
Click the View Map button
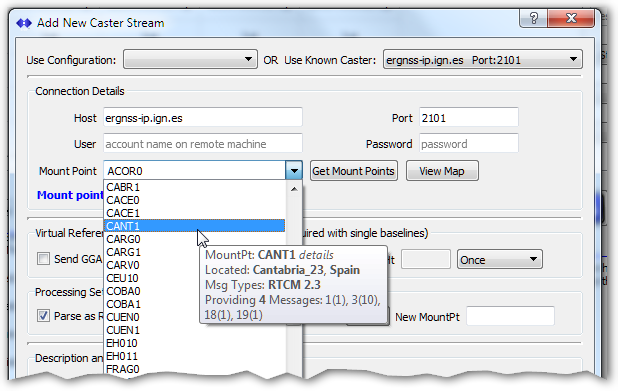442,171
